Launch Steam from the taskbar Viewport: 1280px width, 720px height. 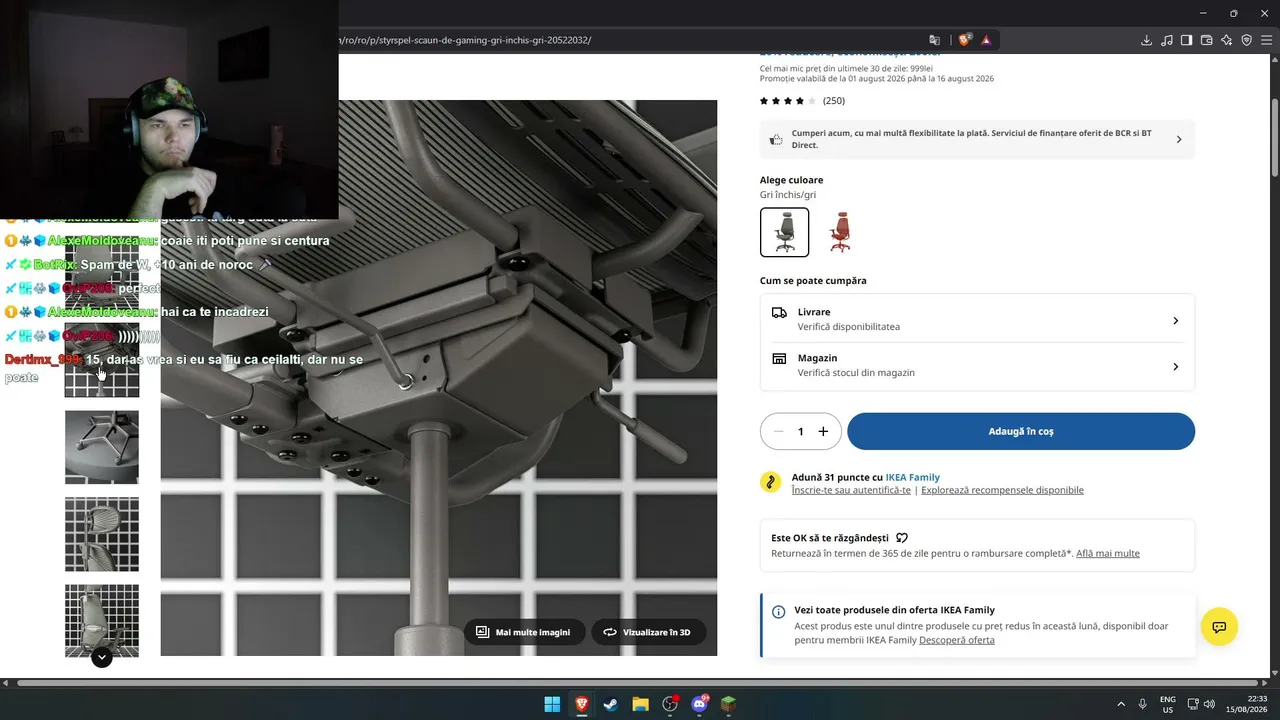point(611,704)
